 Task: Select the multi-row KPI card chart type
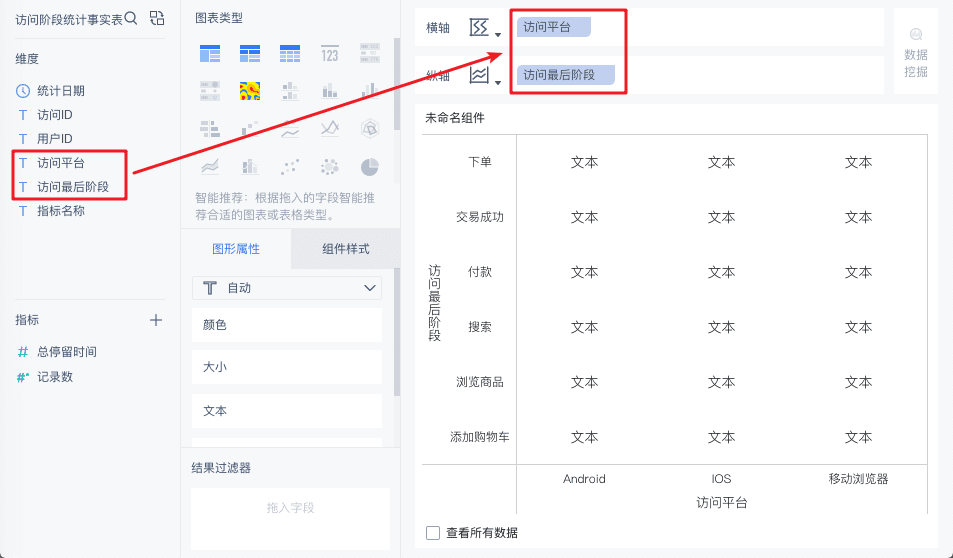coord(370,53)
